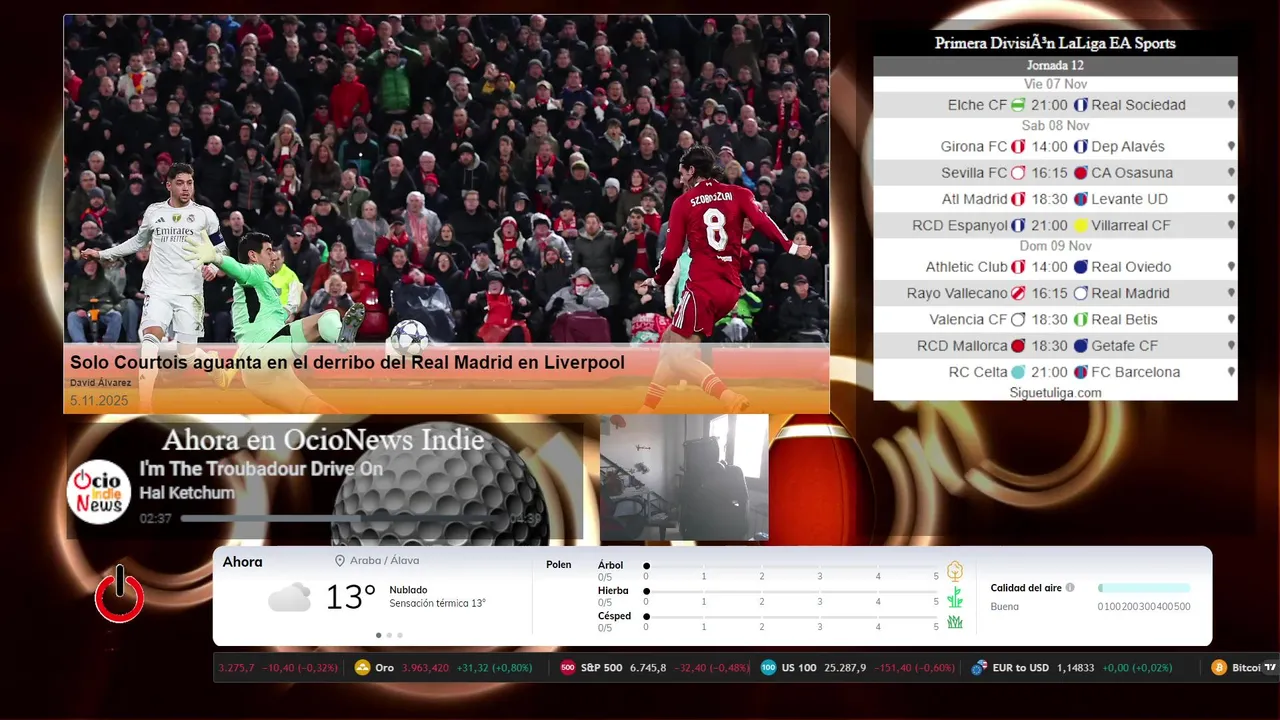Select second weather carousel dot
The width and height of the screenshot is (1280, 720).
[389, 635]
